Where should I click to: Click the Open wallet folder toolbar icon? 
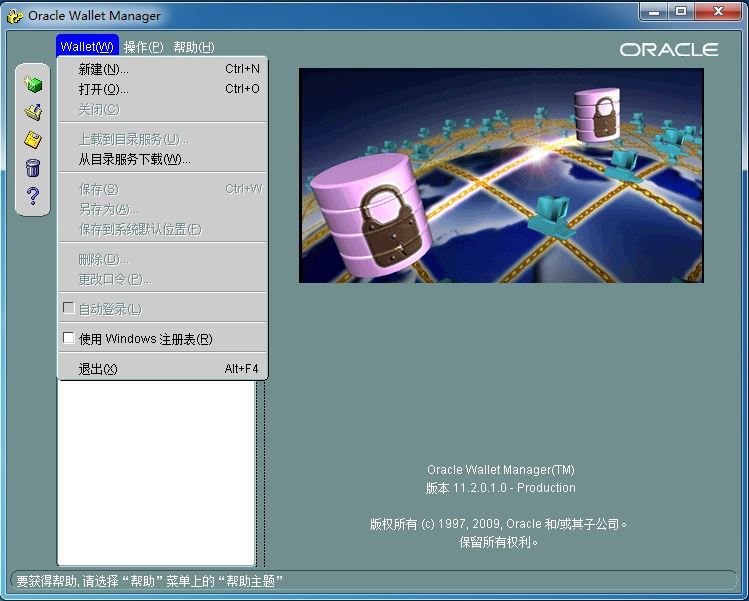(x=33, y=112)
